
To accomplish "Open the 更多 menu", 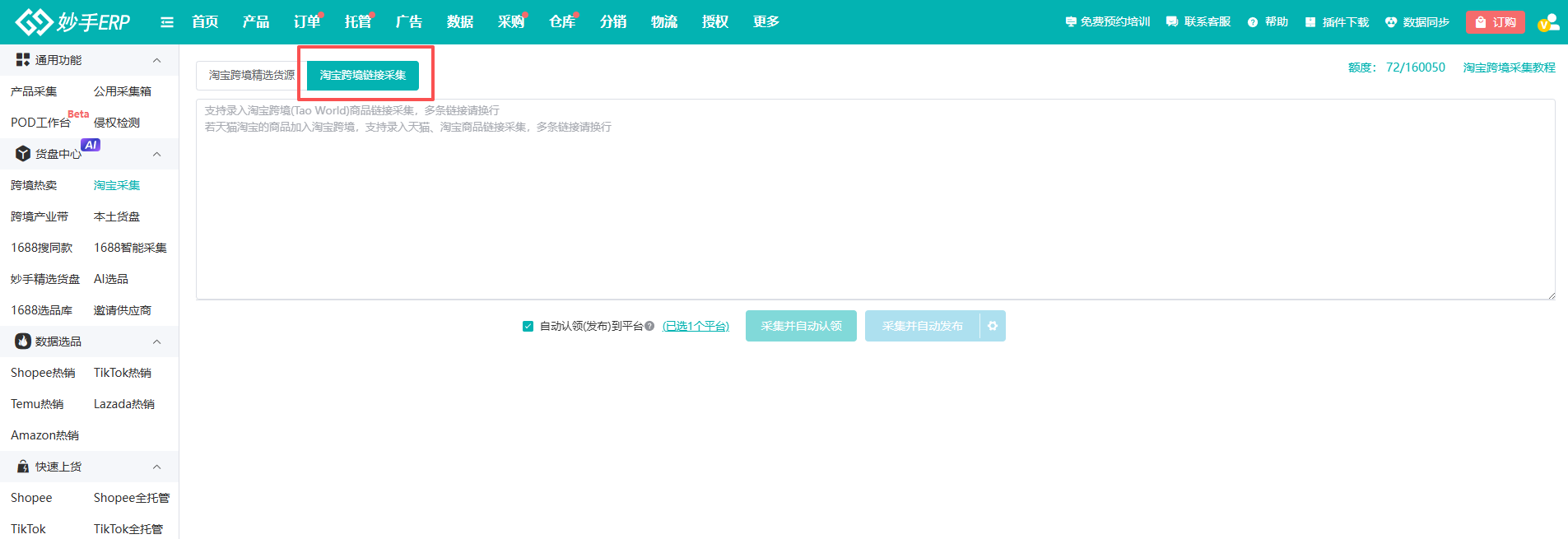I will pos(766,21).
